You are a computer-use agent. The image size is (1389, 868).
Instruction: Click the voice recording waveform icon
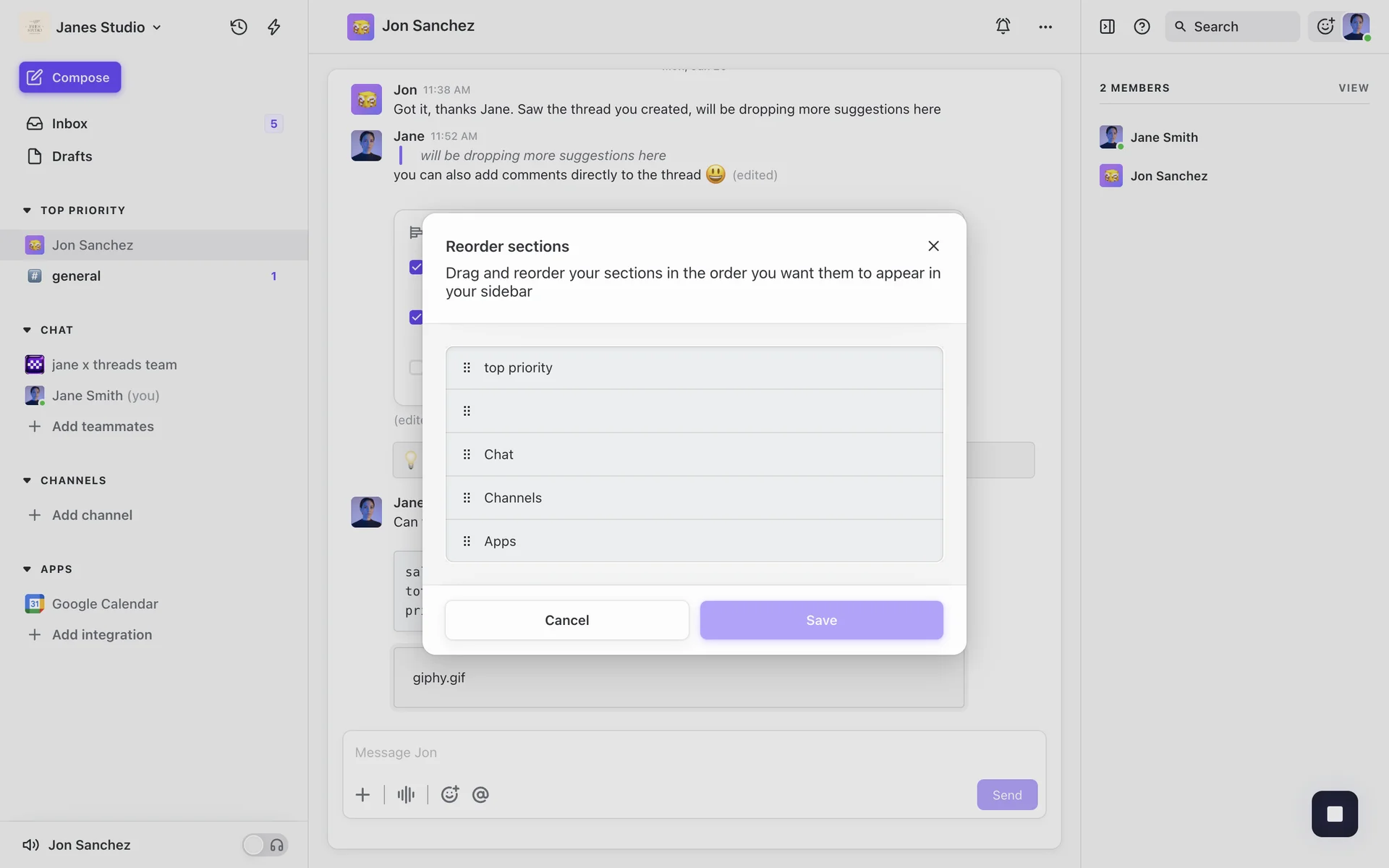[x=406, y=795]
